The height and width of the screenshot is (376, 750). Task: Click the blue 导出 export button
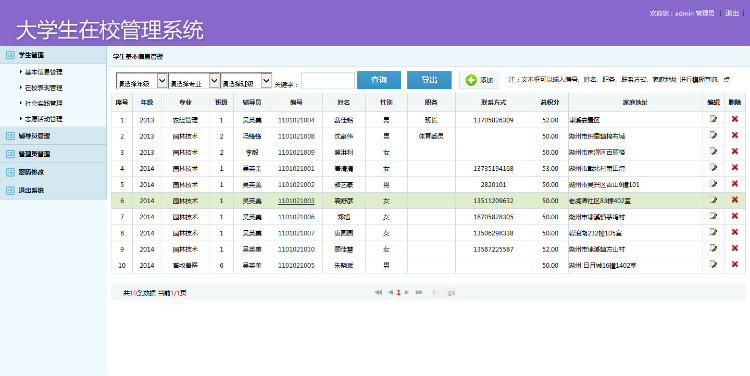(429, 80)
